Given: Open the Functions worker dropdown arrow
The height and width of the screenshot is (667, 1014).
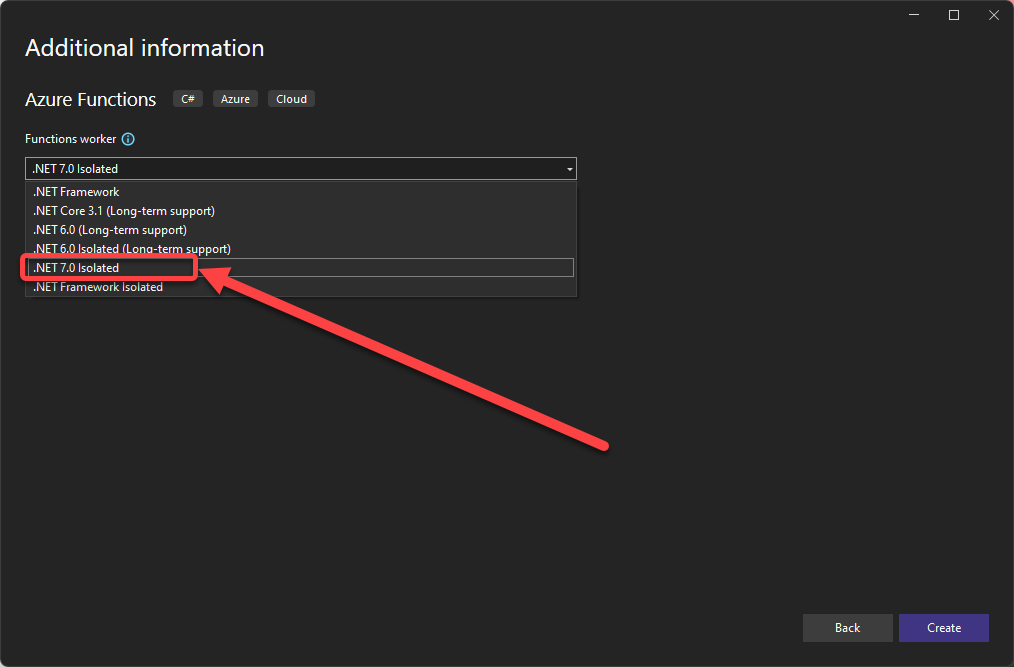Looking at the screenshot, I should (569, 169).
